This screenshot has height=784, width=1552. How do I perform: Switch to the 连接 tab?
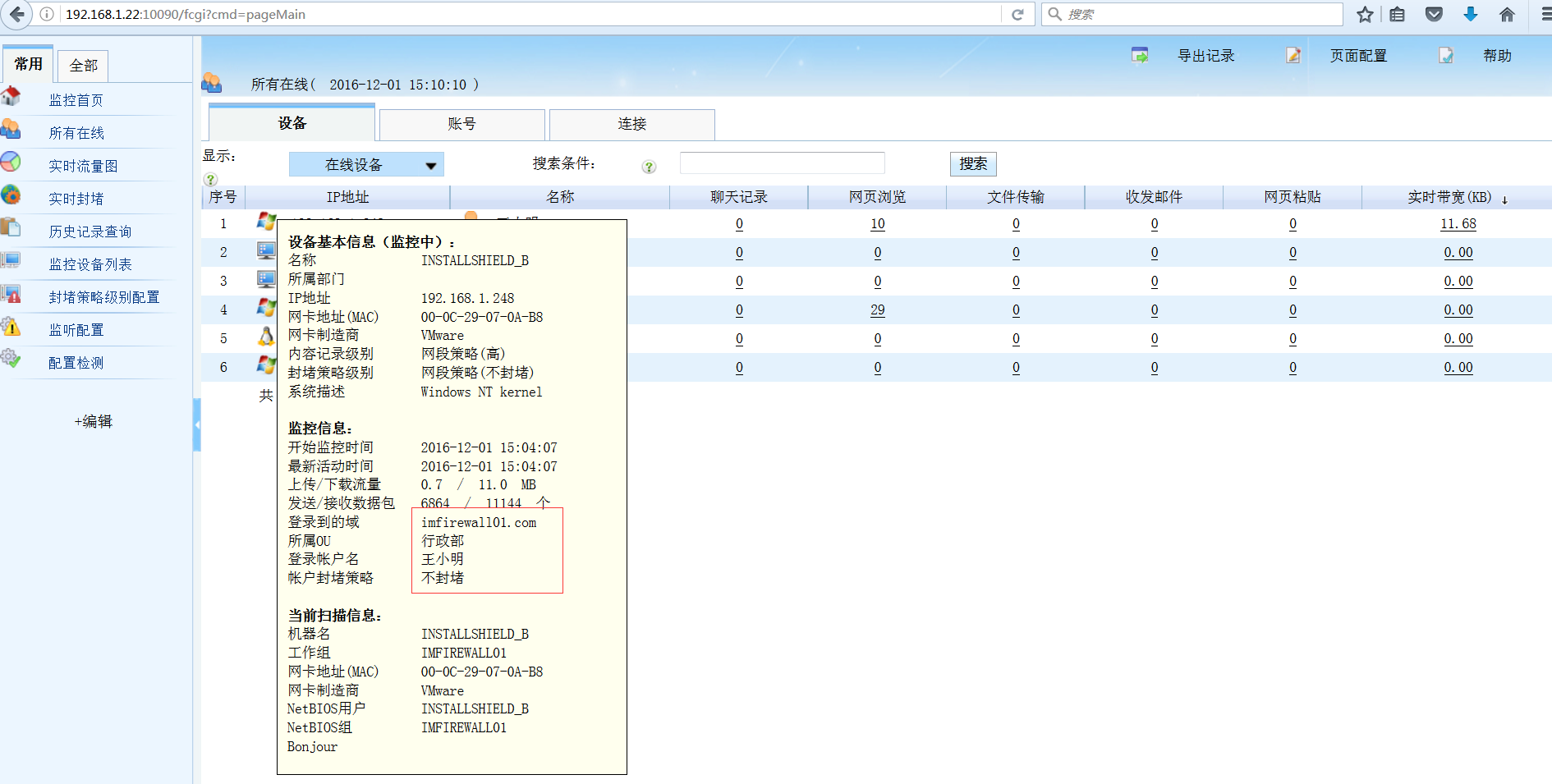[631, 124]
